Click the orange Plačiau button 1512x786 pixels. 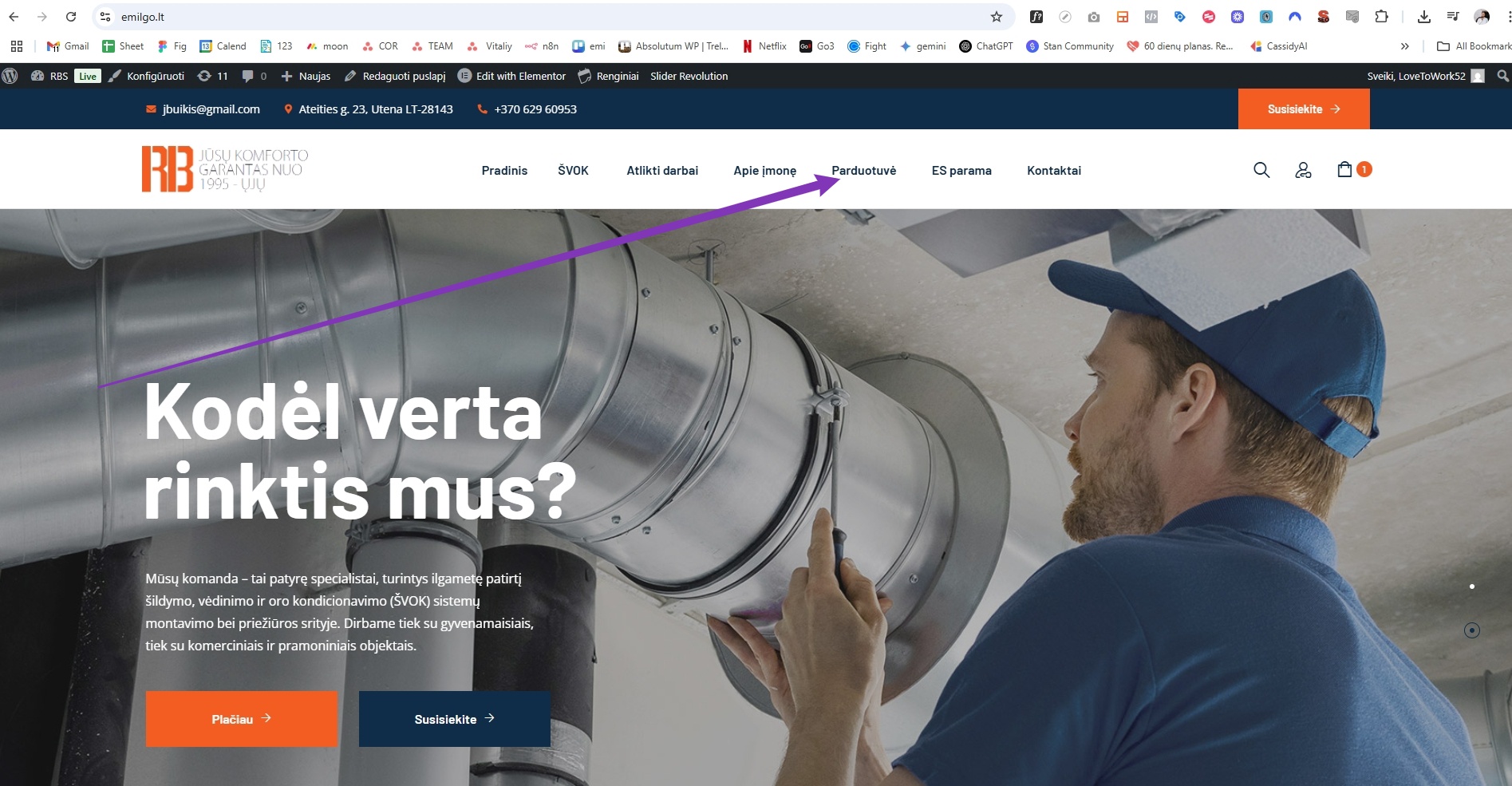242,719
